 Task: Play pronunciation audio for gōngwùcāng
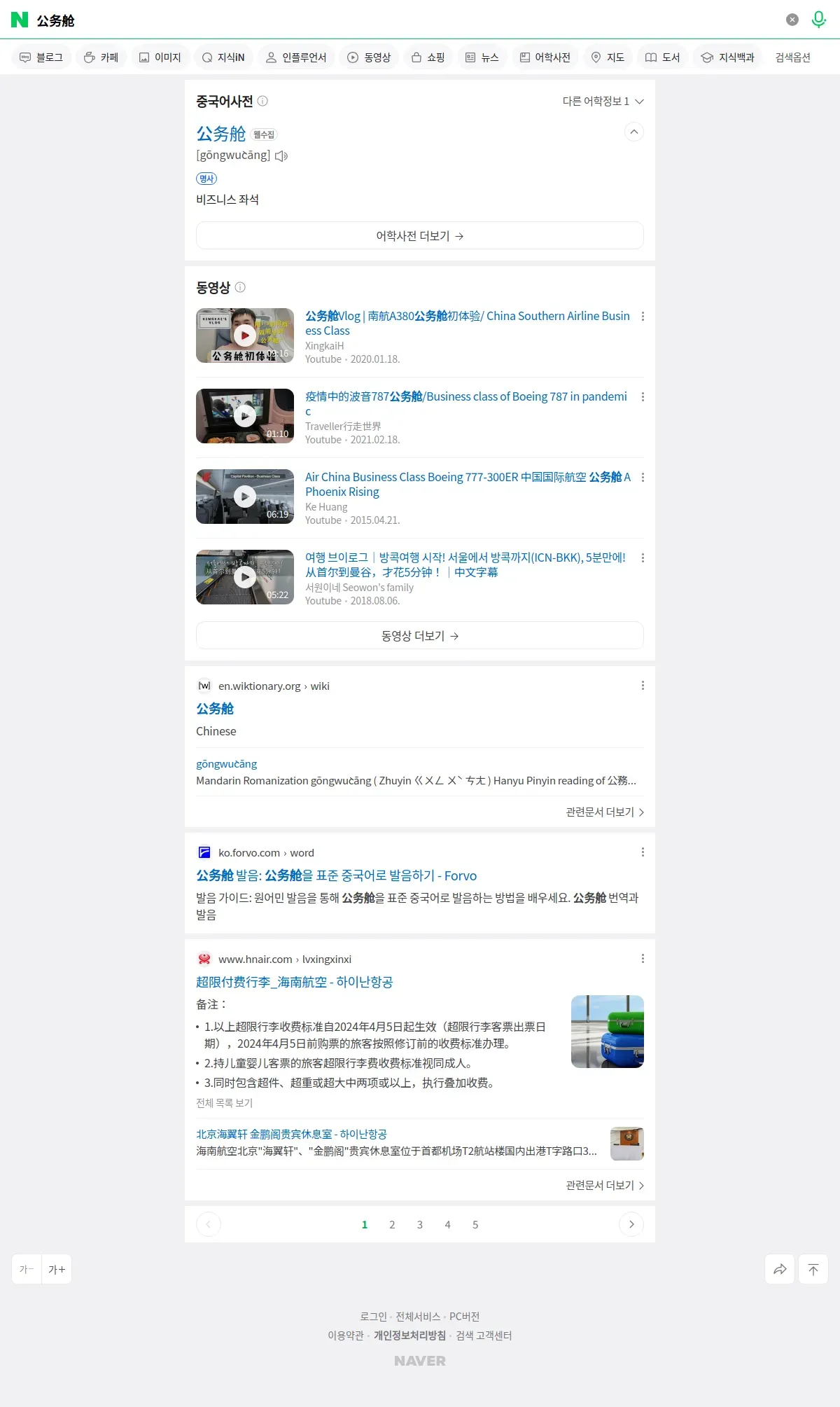[x=281, y=156]
